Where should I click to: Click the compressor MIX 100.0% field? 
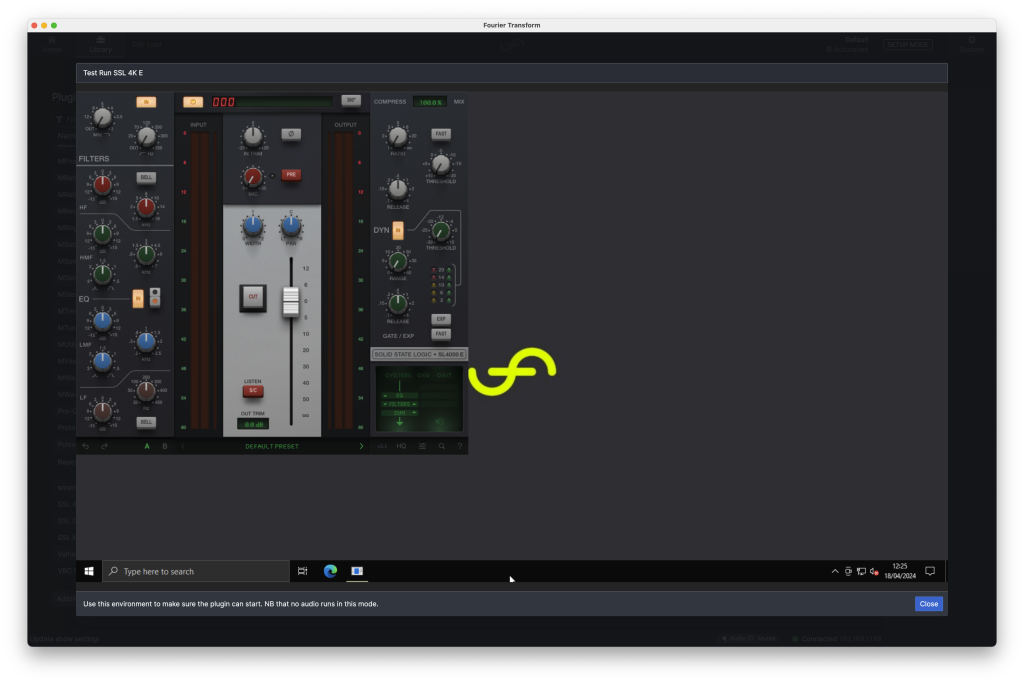(430, 102)
